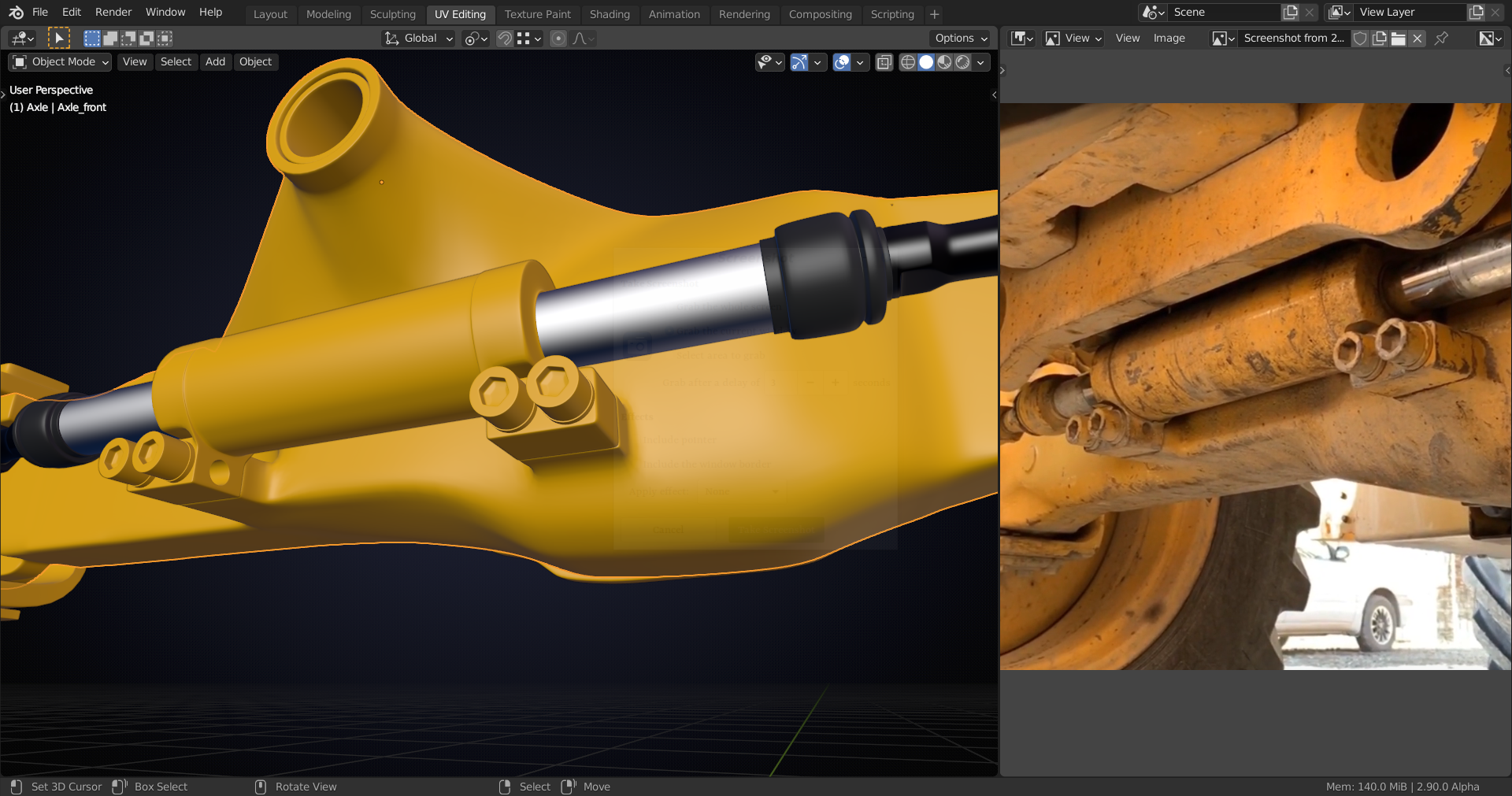Click the Add menu in viewport header
The width and height of the screenshot is (1512, 796).
click(x=215, y=62)
